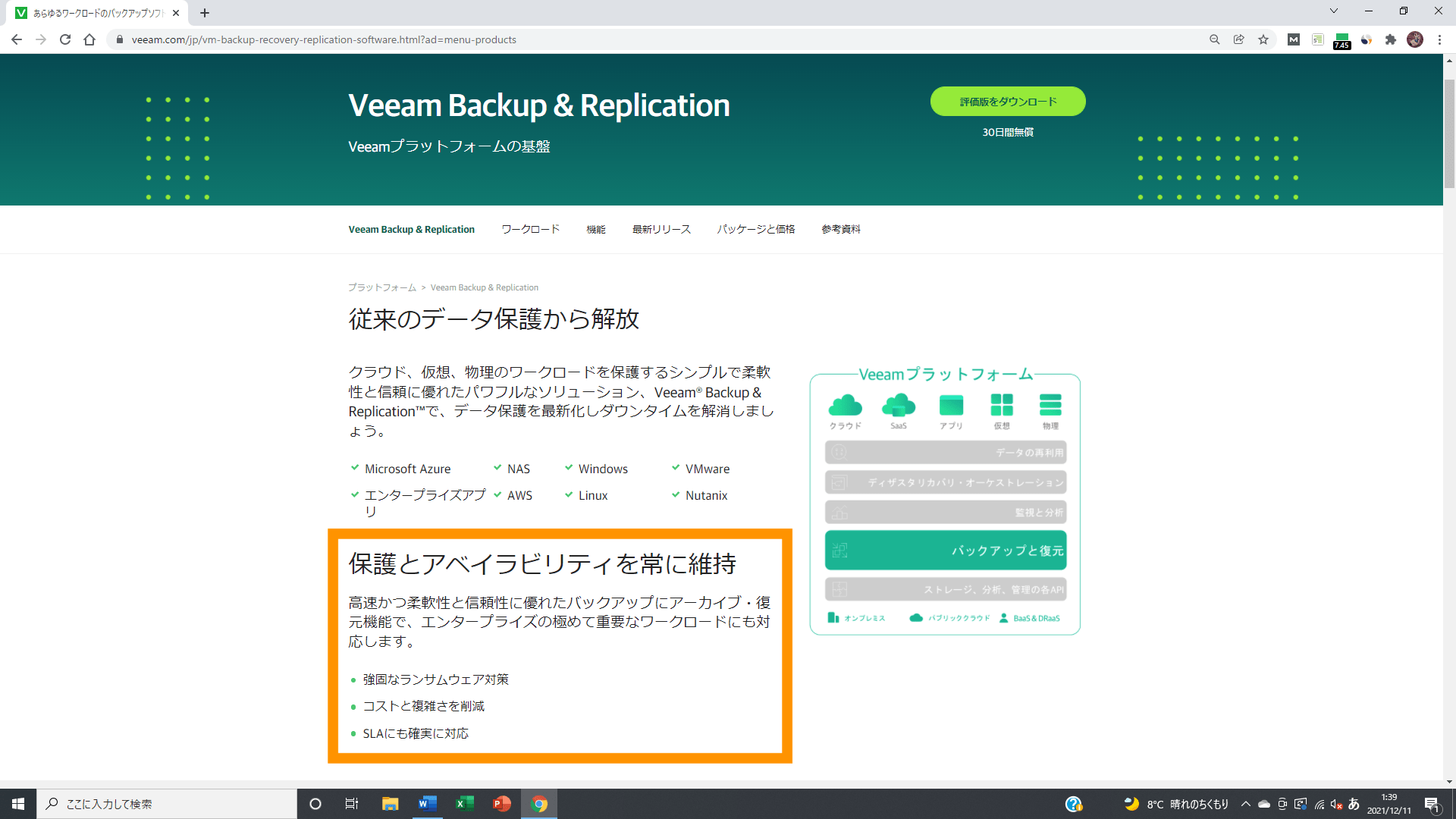Open the blue help question mark tray icon
The height and width of the screenshot is (819, 1456).
1073,804
